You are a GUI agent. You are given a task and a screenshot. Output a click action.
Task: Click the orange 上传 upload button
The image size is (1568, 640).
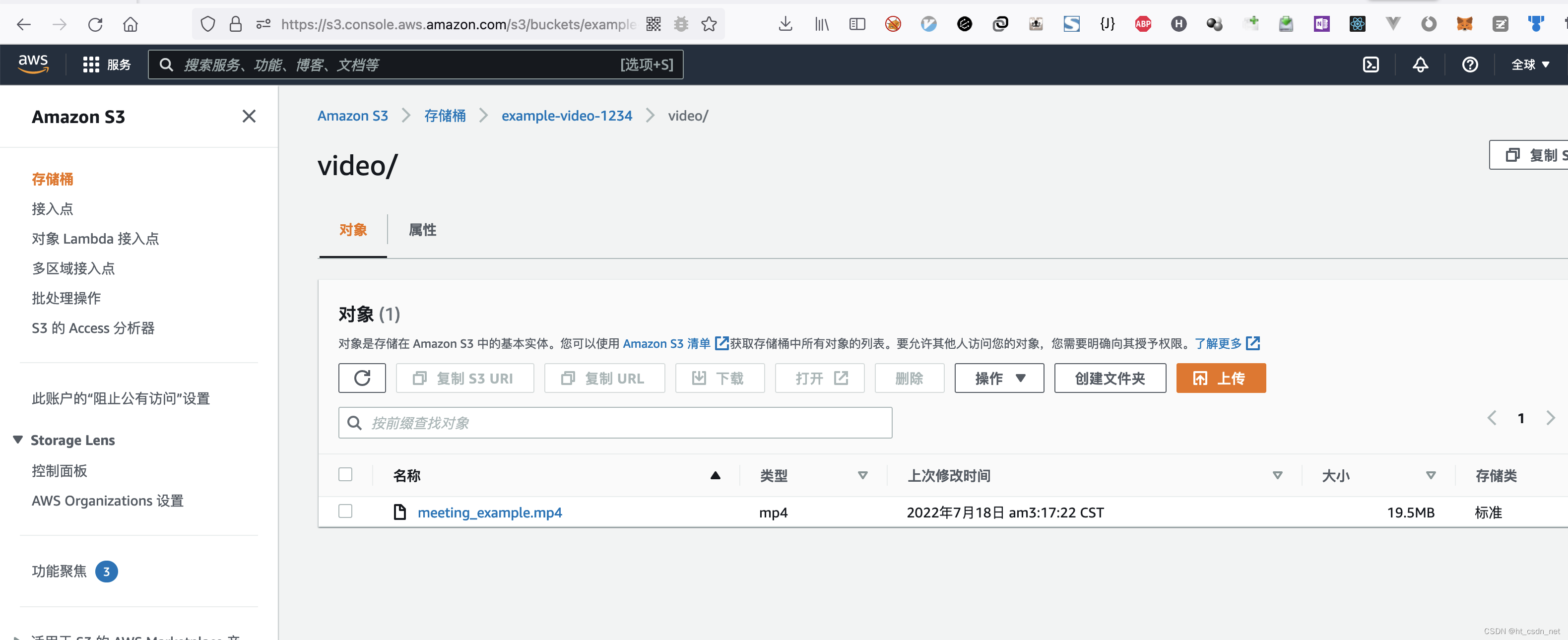click(x=1221, y=379)
